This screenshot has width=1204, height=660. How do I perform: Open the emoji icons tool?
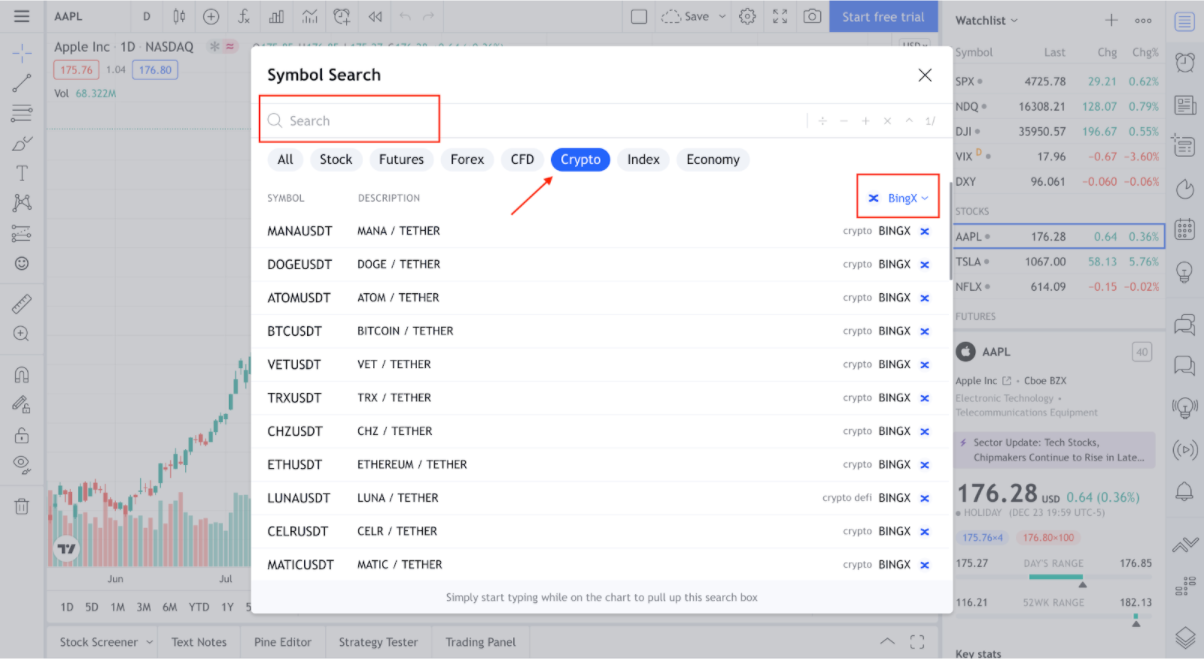coord(21,263)
